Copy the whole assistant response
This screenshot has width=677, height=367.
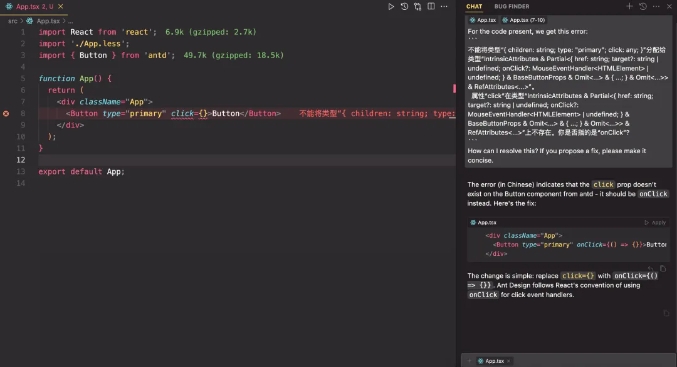coord(666,313)
